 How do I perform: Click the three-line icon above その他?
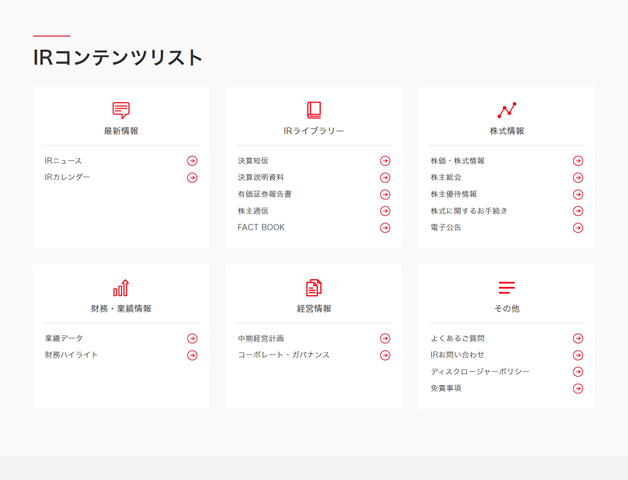pyautogui.click(x=506, y=288)
